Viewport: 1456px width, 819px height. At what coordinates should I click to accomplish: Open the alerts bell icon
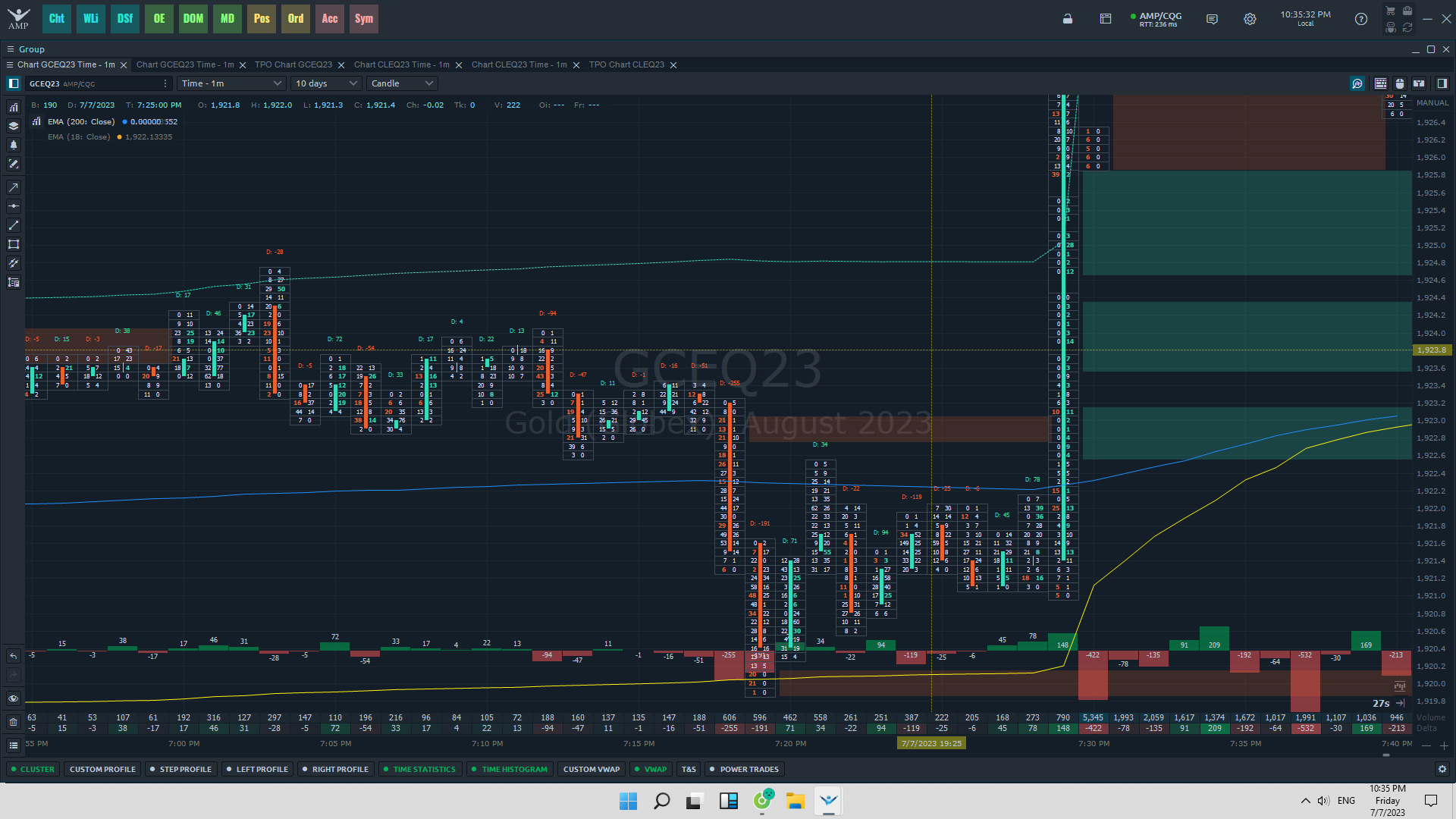(x=14, y=145)
